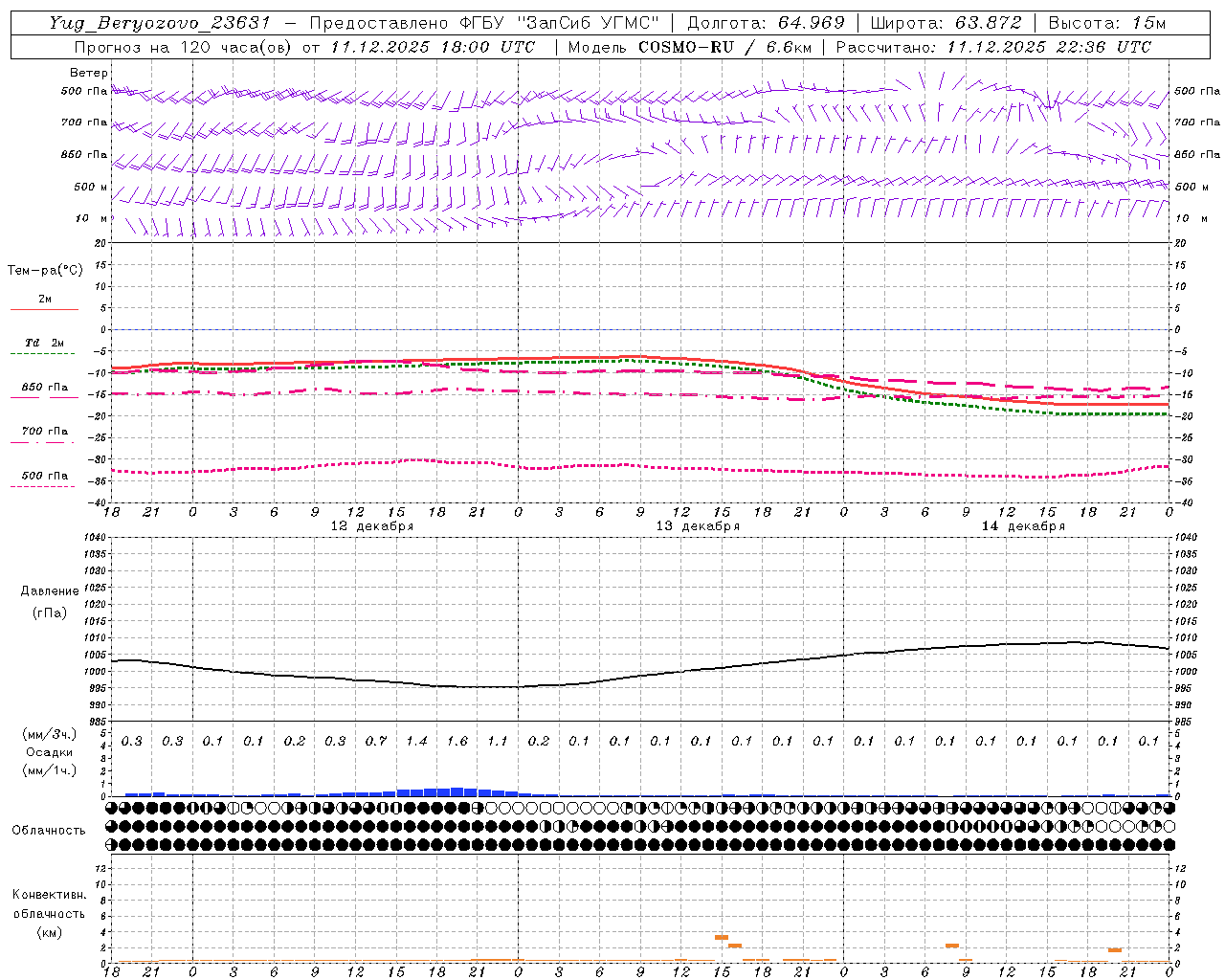Click the Конвективн. облачность (км) label
This screenshot has width=1225, height=980.
[x=49, y=913]
